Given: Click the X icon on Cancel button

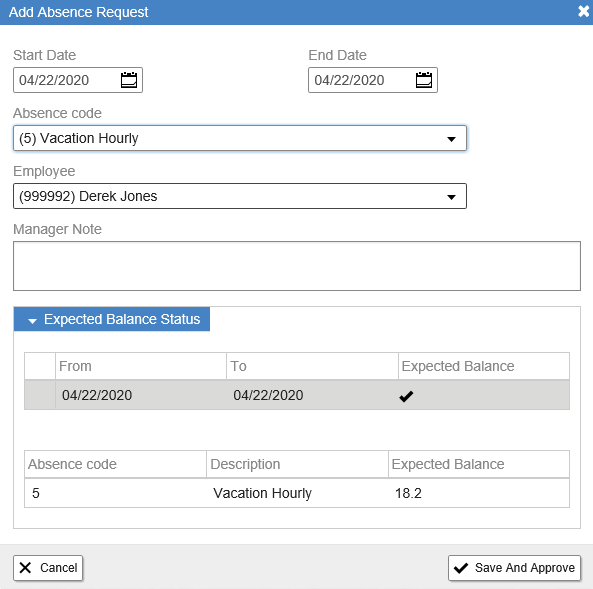Looking at the screenshot, I should tap(25, 567).
